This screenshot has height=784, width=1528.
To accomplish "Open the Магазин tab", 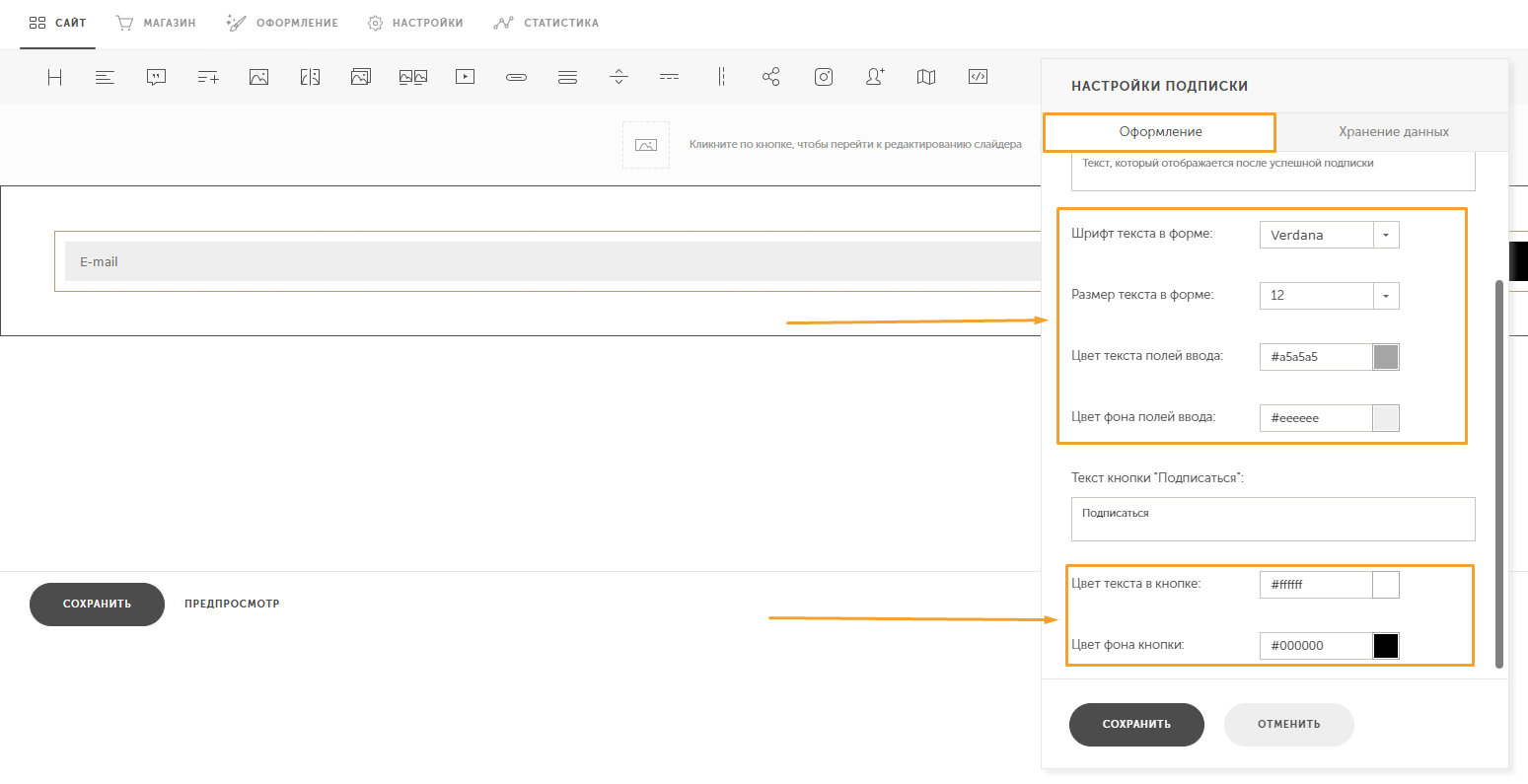I will pos(156,23).
